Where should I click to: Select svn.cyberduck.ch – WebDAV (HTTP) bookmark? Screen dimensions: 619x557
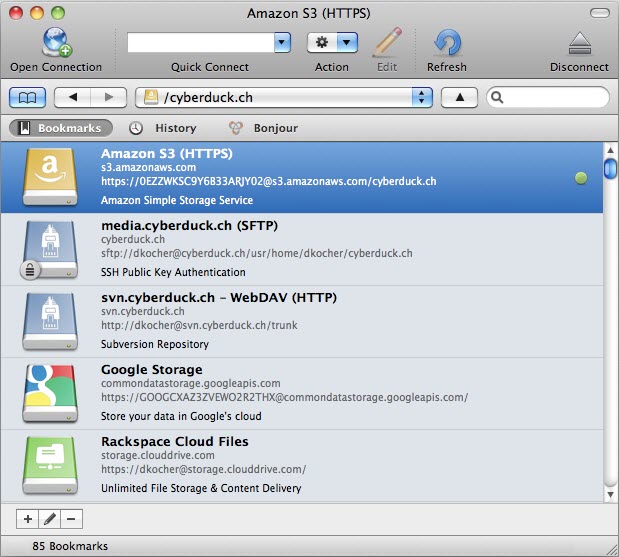click(219, 298)
